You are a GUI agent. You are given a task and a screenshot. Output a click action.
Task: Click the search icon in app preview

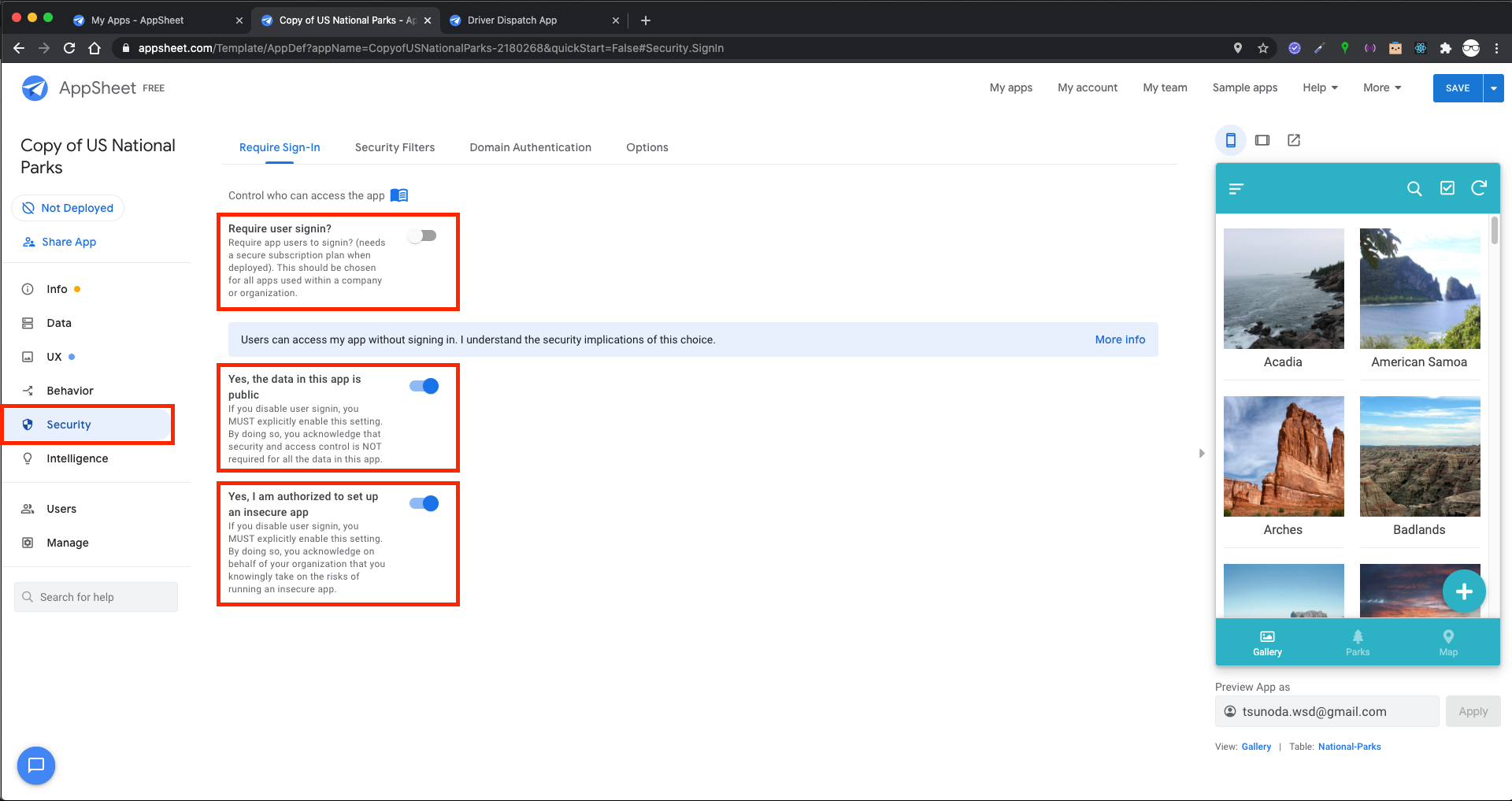pyautogui.click(x=1414, y=188)
